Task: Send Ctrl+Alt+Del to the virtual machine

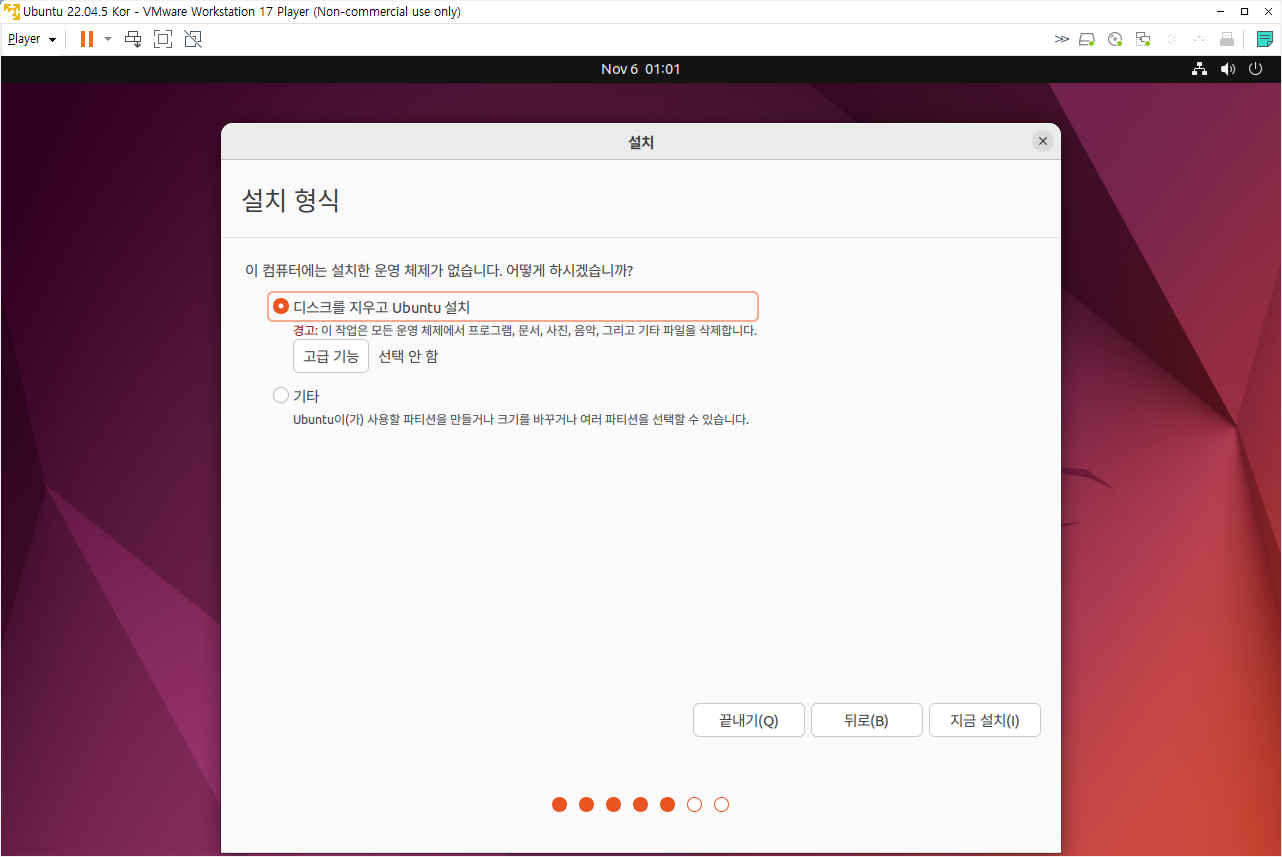Action: 133,39
